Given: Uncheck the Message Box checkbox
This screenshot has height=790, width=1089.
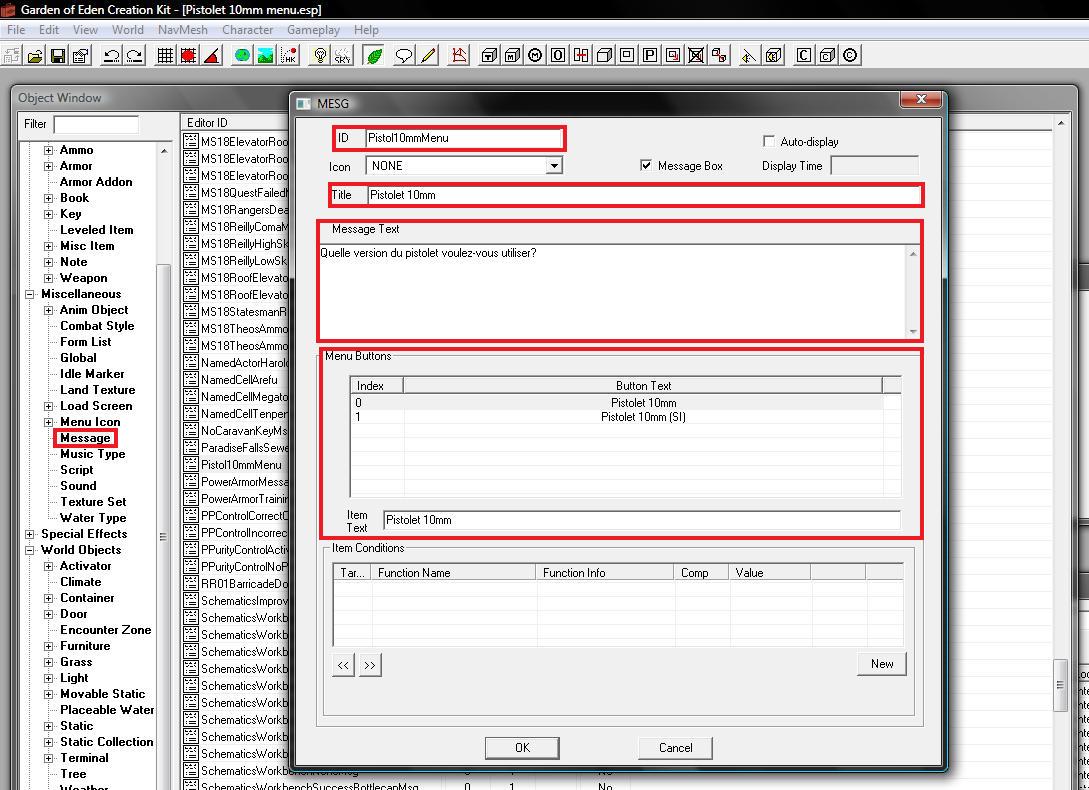Looking at the screenshot, I should [646, 165].
